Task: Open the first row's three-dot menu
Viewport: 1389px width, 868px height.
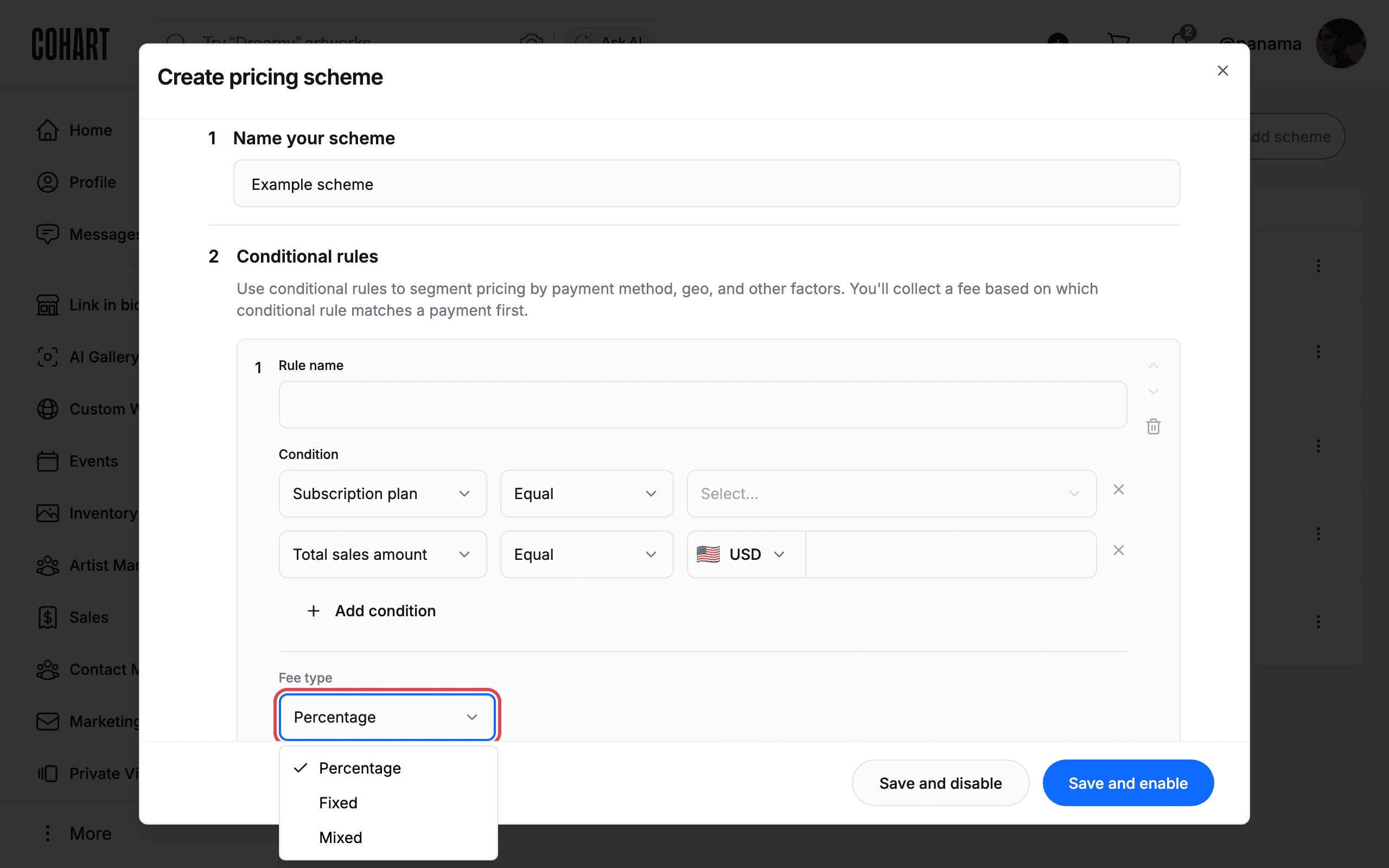Action: pyautogui.click(x=1318, y=266)
